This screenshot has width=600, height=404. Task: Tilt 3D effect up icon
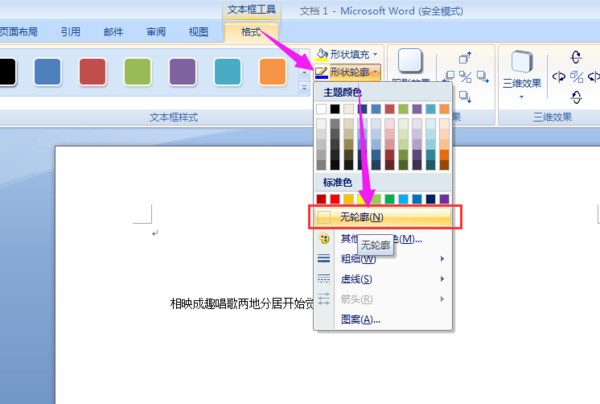(x=576, y=57)
